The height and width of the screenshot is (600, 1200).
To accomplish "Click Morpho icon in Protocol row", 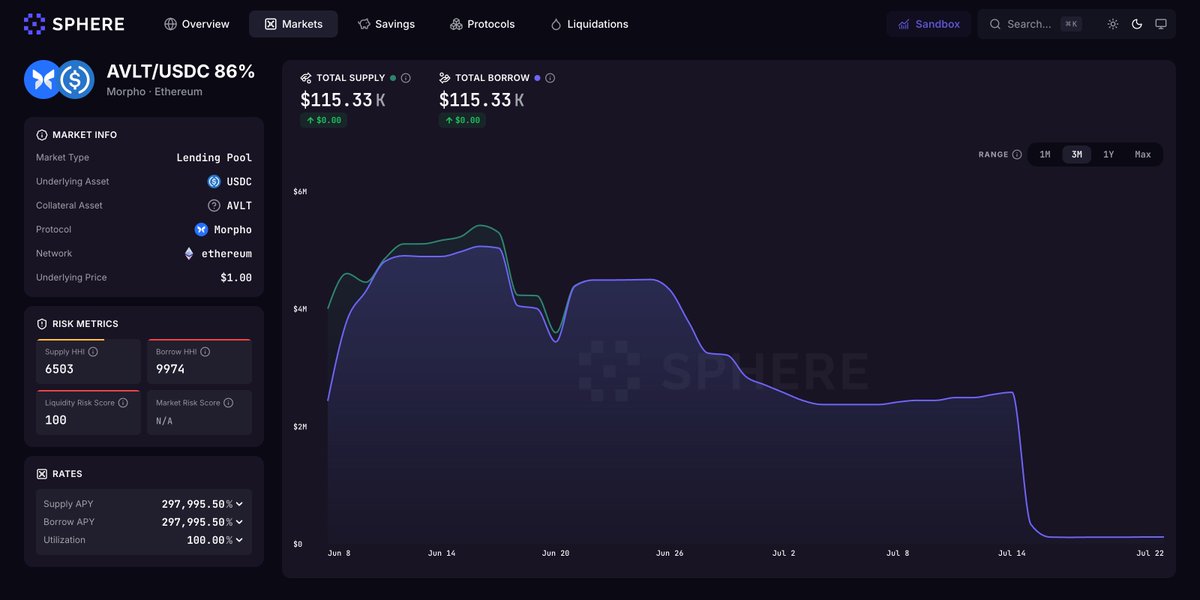I will pos(201,230).
